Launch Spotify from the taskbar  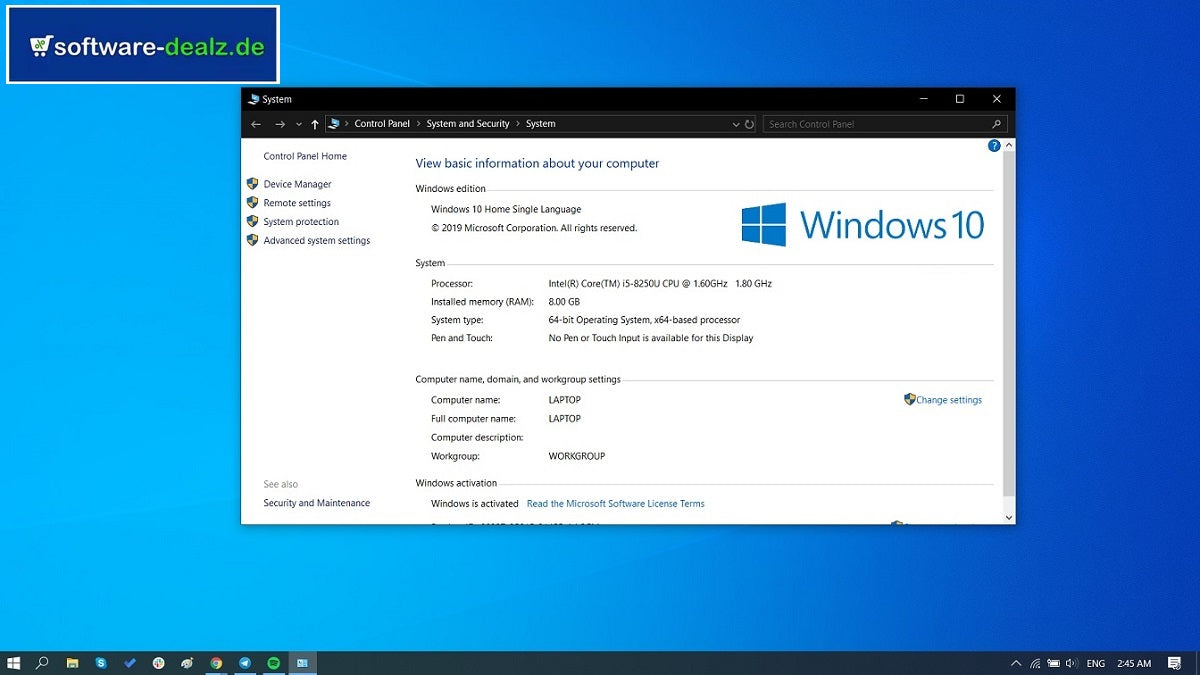click(x=273, y=662)
